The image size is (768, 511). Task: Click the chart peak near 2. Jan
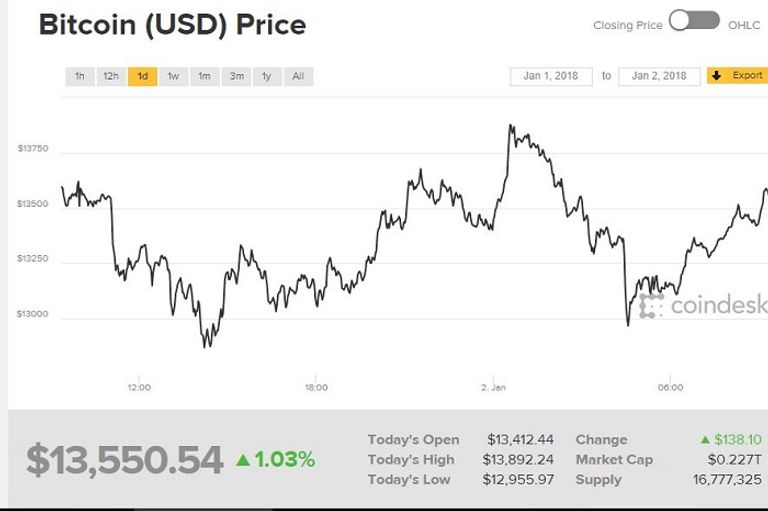[511, 127]
